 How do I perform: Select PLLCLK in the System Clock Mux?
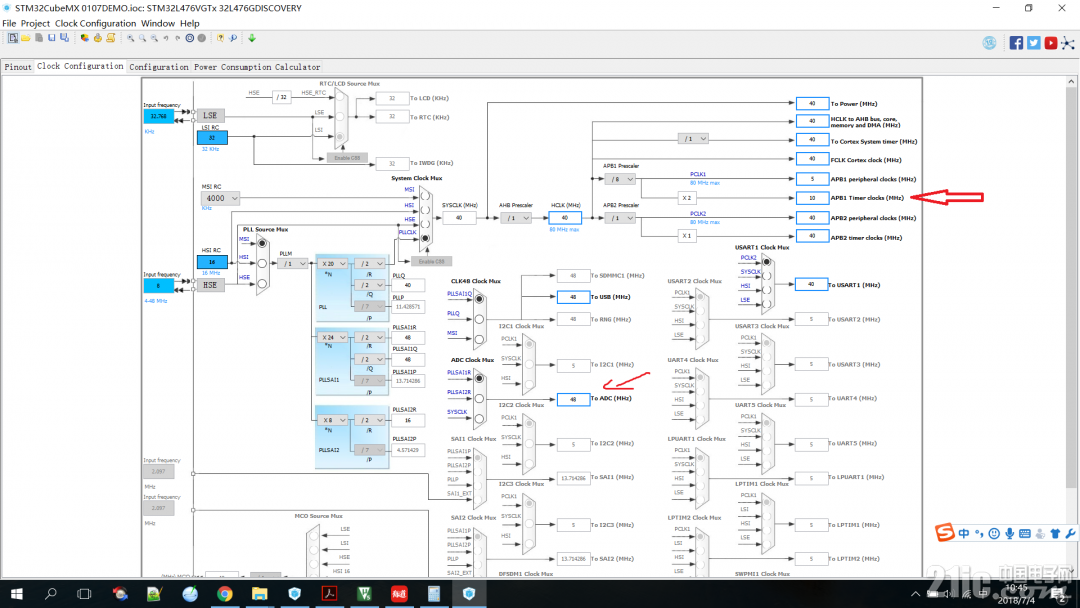(425, 238)
